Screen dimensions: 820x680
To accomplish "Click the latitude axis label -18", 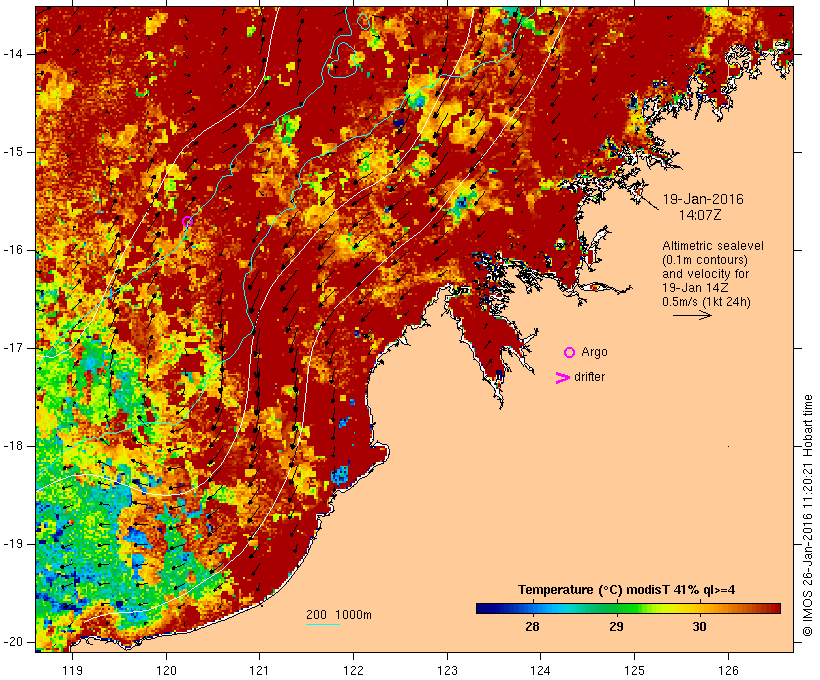I will pyautogui.click(x=13, y=446).
